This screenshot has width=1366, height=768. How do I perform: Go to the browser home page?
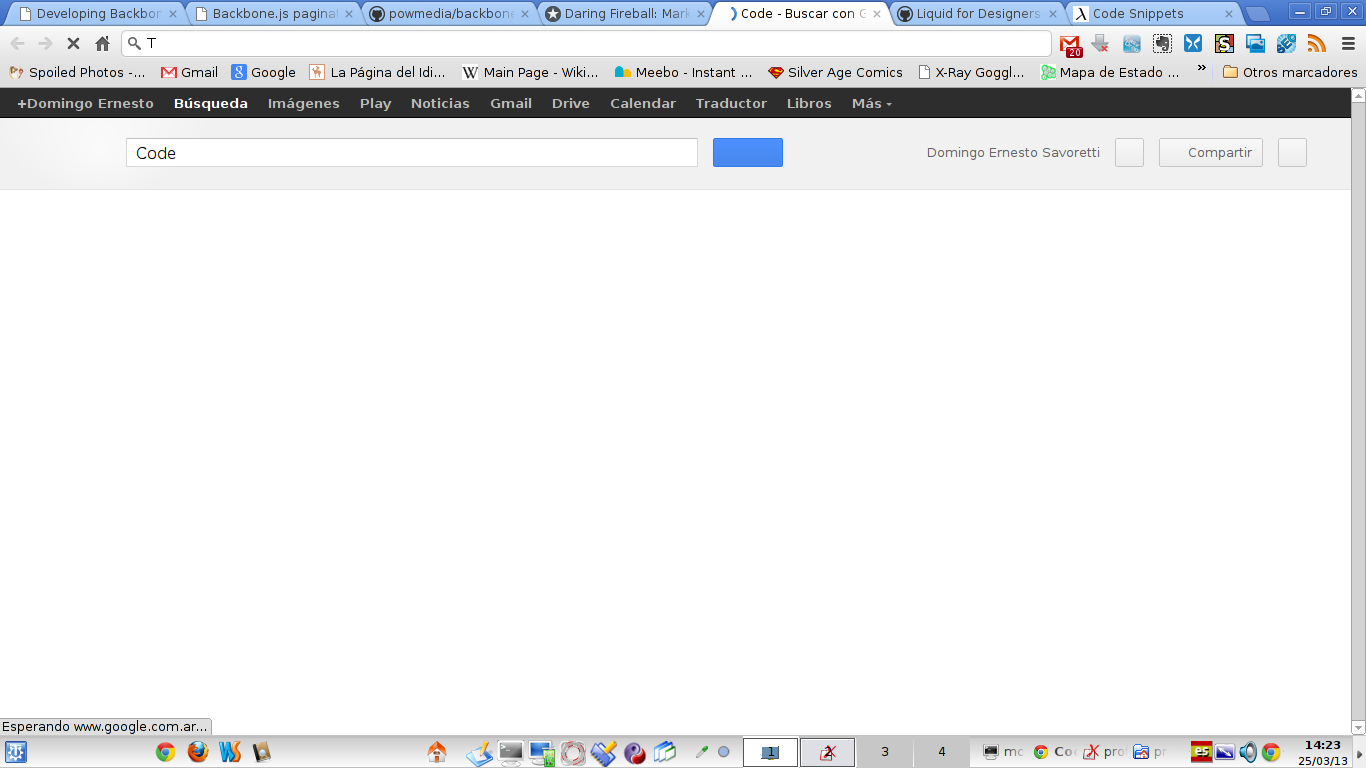coord(102,44)
